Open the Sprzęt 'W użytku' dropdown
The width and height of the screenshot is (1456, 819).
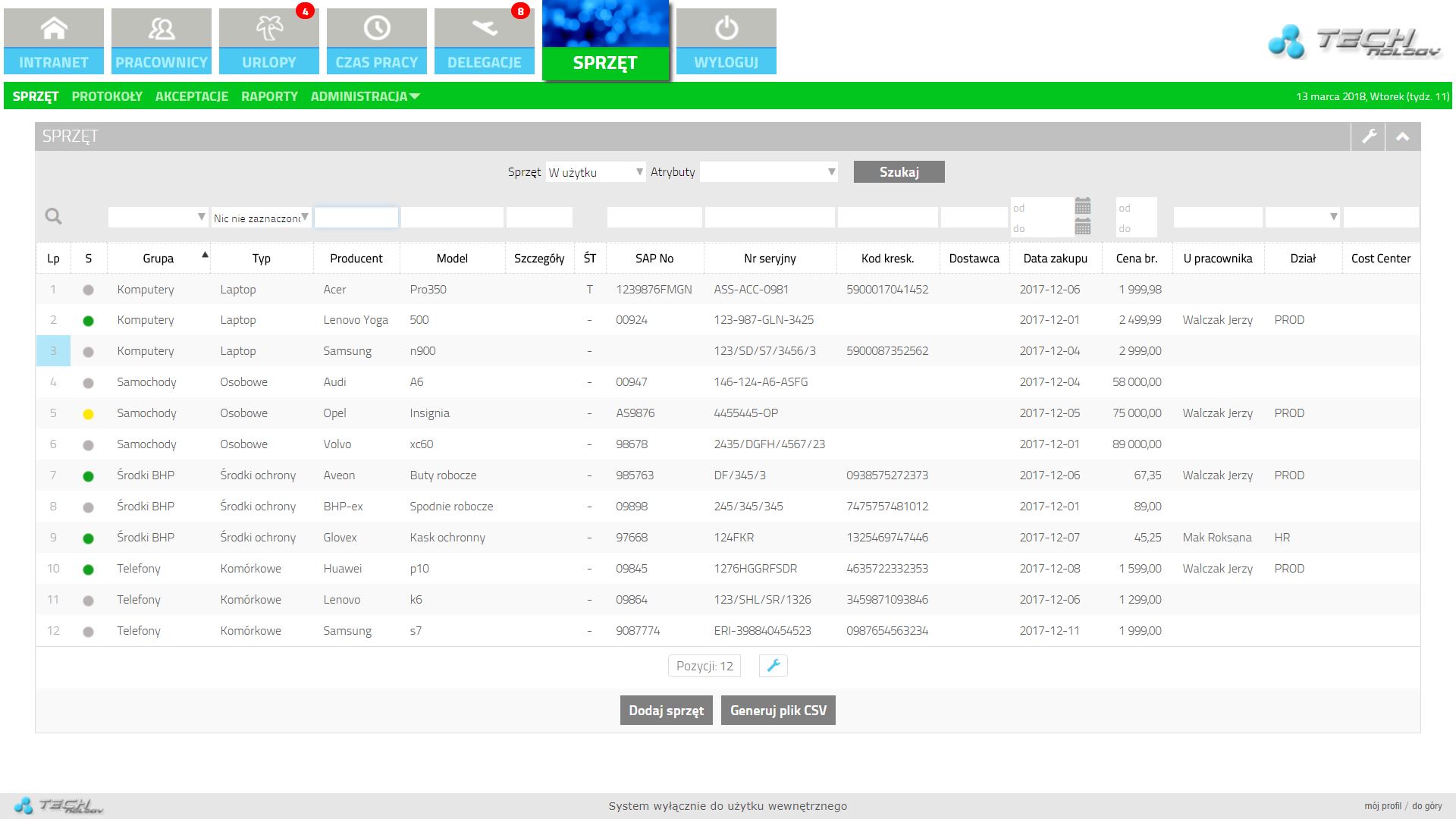click(595, 172)
